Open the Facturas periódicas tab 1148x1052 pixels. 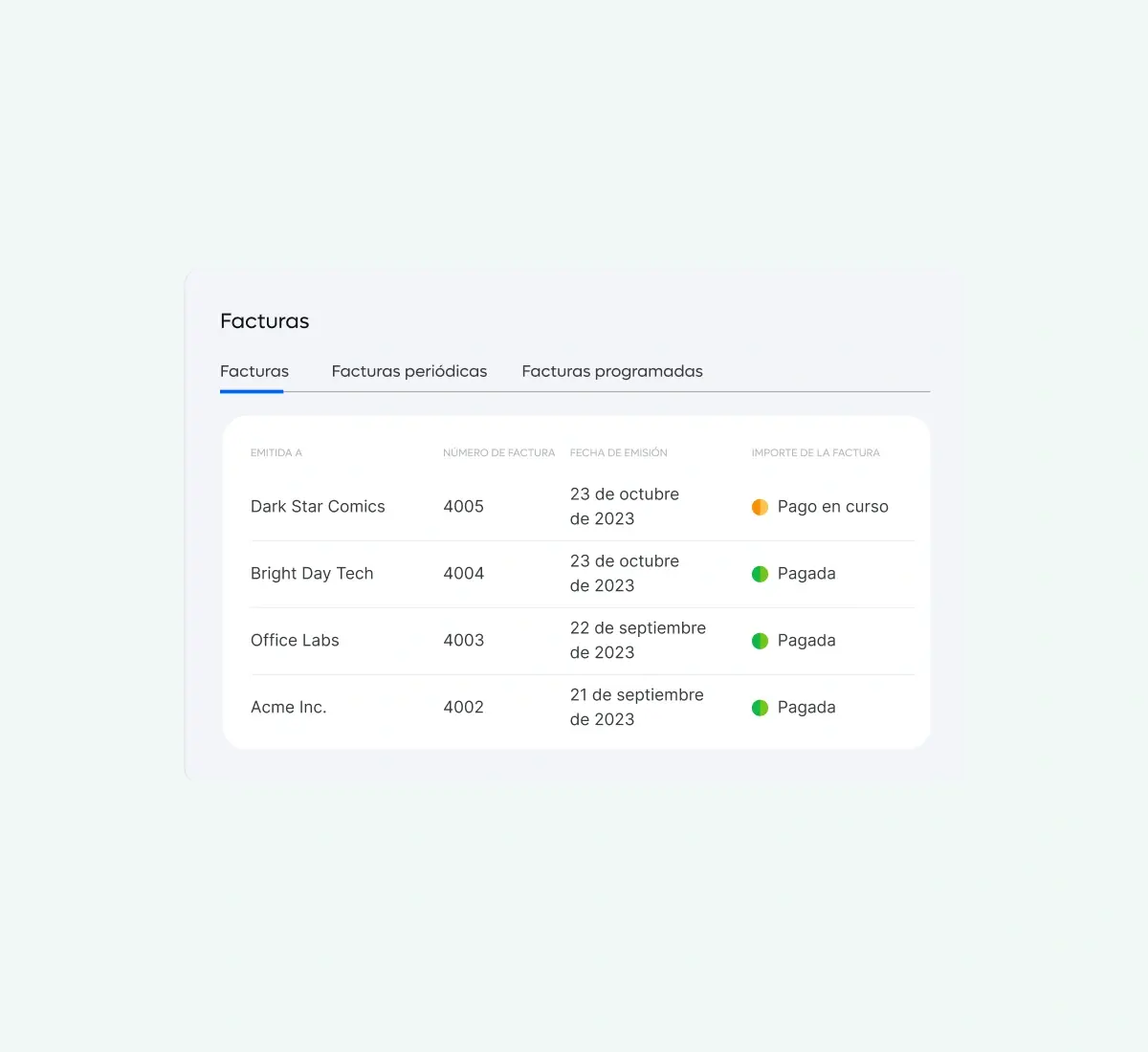tap(409, 371)
